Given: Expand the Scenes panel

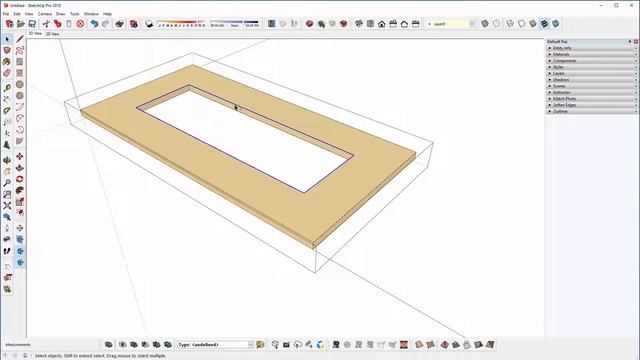Looking at the screenshot, I should tap(592, 86).
